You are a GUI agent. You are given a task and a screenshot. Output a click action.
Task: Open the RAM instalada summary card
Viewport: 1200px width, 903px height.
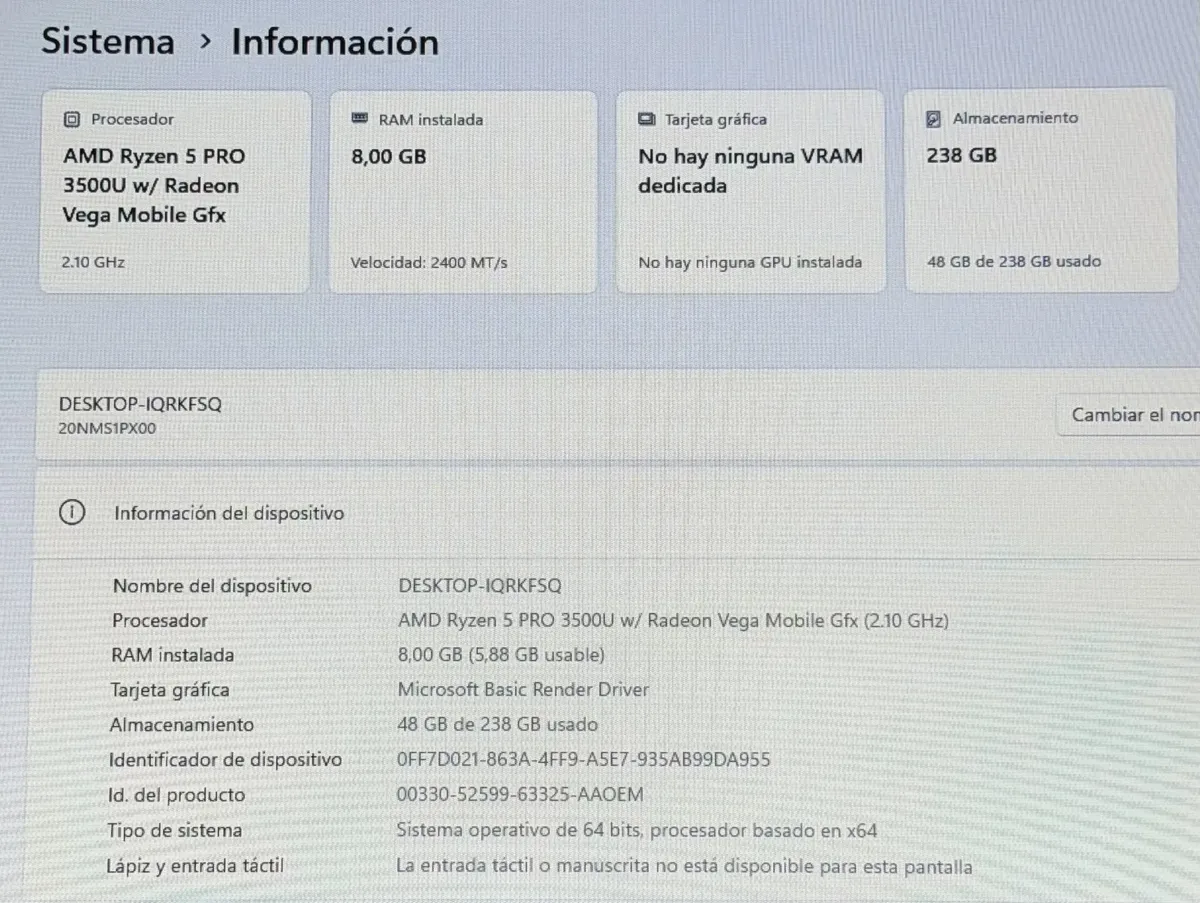(x=463, y=191)
